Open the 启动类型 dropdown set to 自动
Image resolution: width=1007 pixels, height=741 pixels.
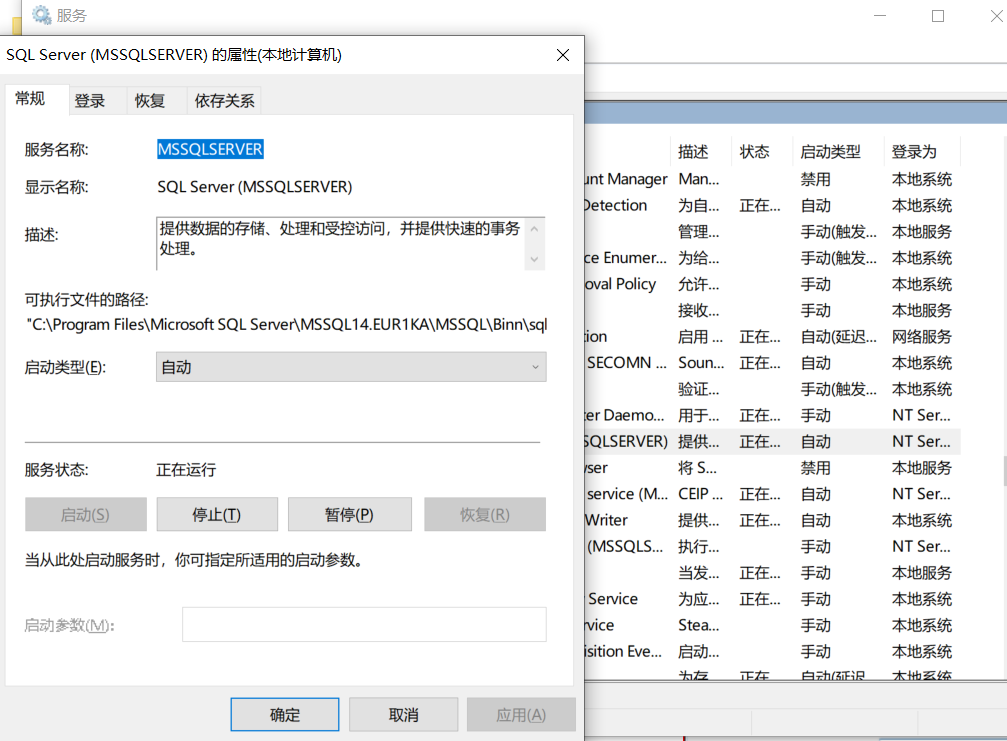pyautogui.click(x=351, y=367)
